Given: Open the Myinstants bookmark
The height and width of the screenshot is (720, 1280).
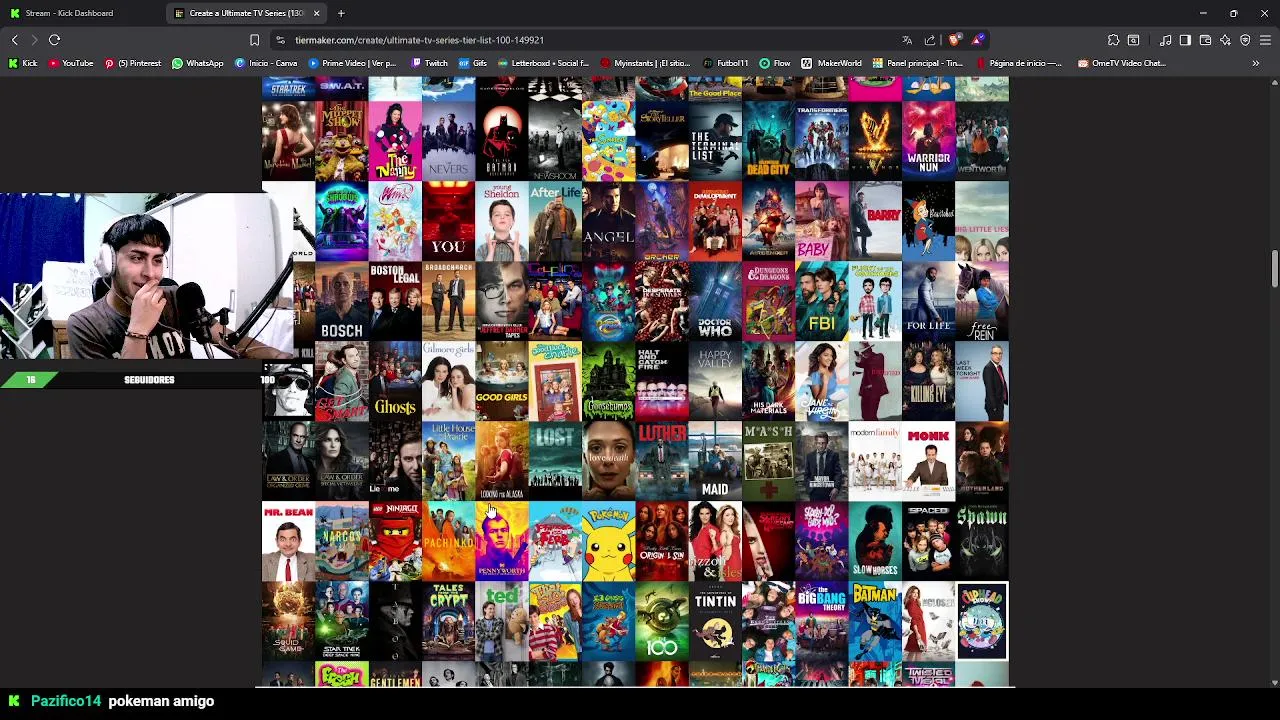Looking at the screenshot, I should tap(644, 63).
